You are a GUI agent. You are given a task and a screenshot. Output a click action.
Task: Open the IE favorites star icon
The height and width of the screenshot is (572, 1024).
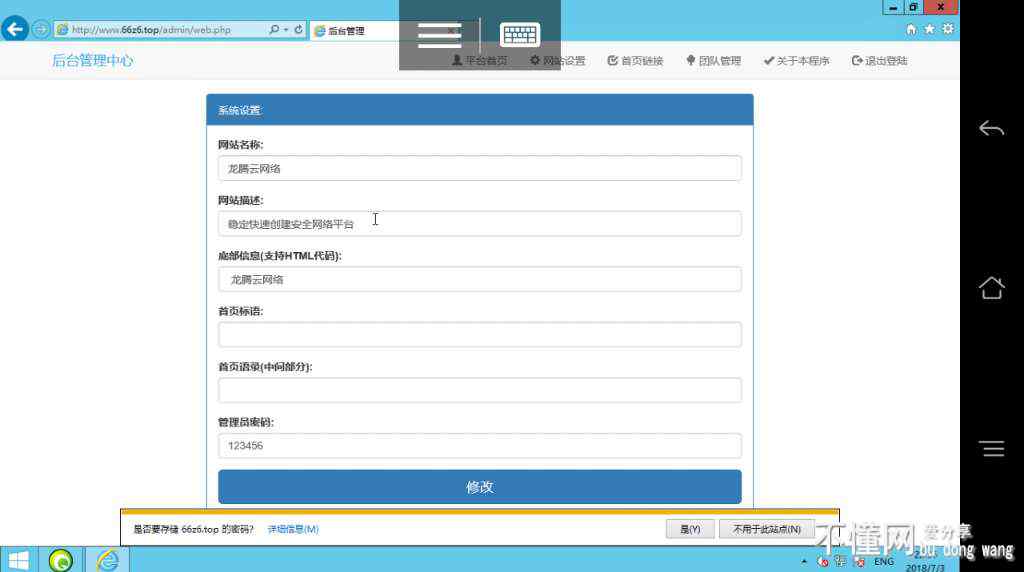(x=929, y=30)
